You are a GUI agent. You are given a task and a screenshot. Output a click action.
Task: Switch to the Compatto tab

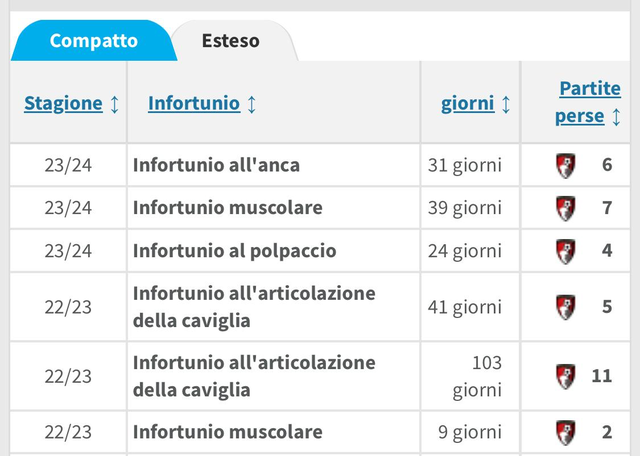point(94,41)
